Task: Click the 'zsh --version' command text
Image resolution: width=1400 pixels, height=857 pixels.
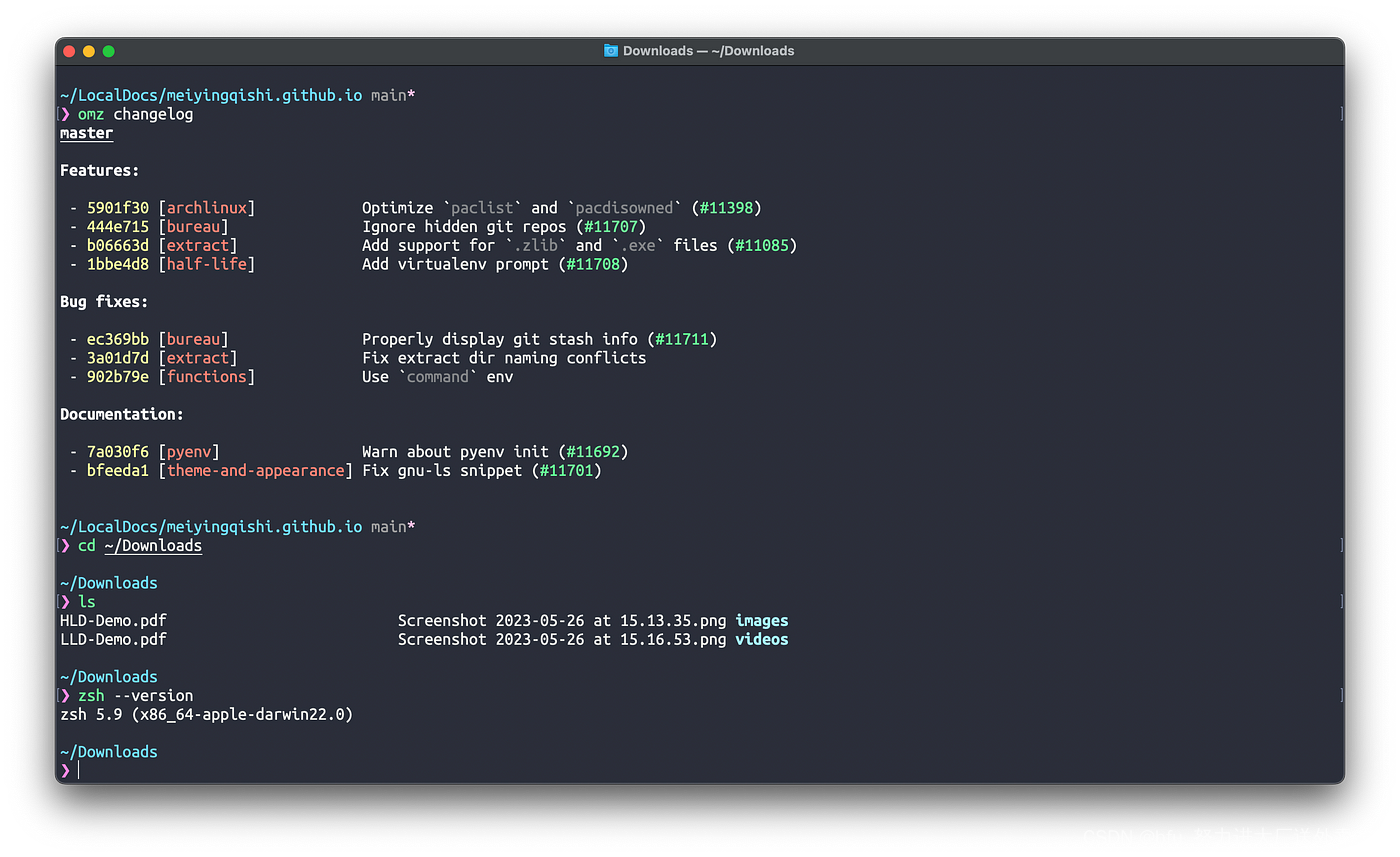Action: click(136, 696)
